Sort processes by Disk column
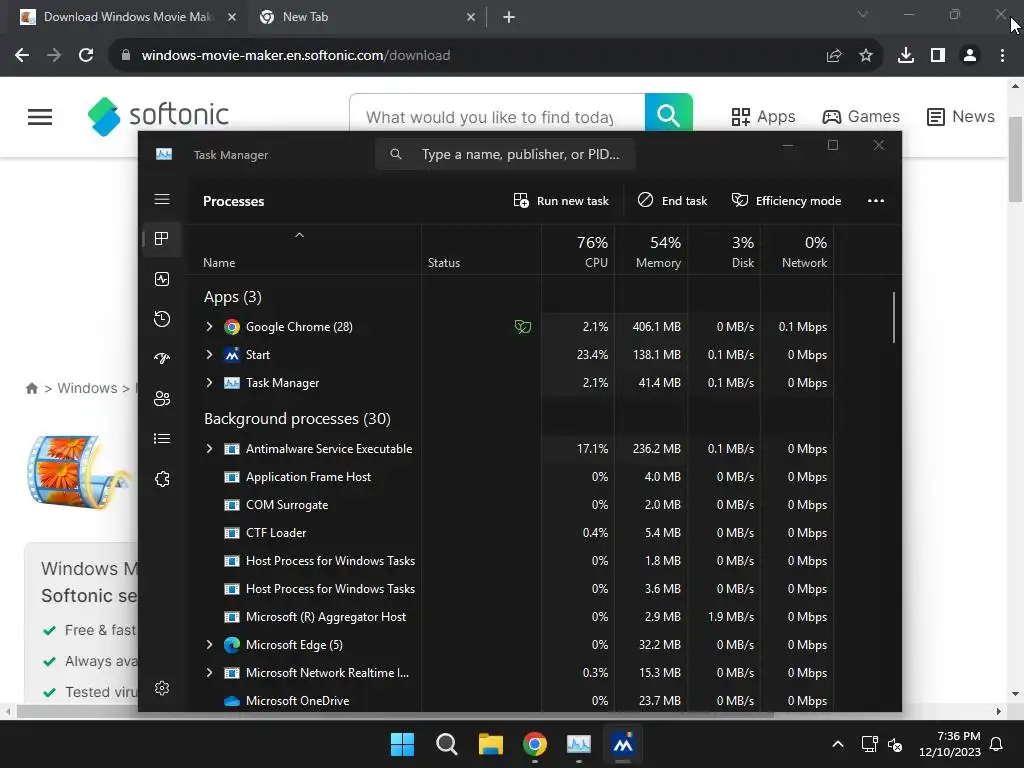 click(724, 251)
